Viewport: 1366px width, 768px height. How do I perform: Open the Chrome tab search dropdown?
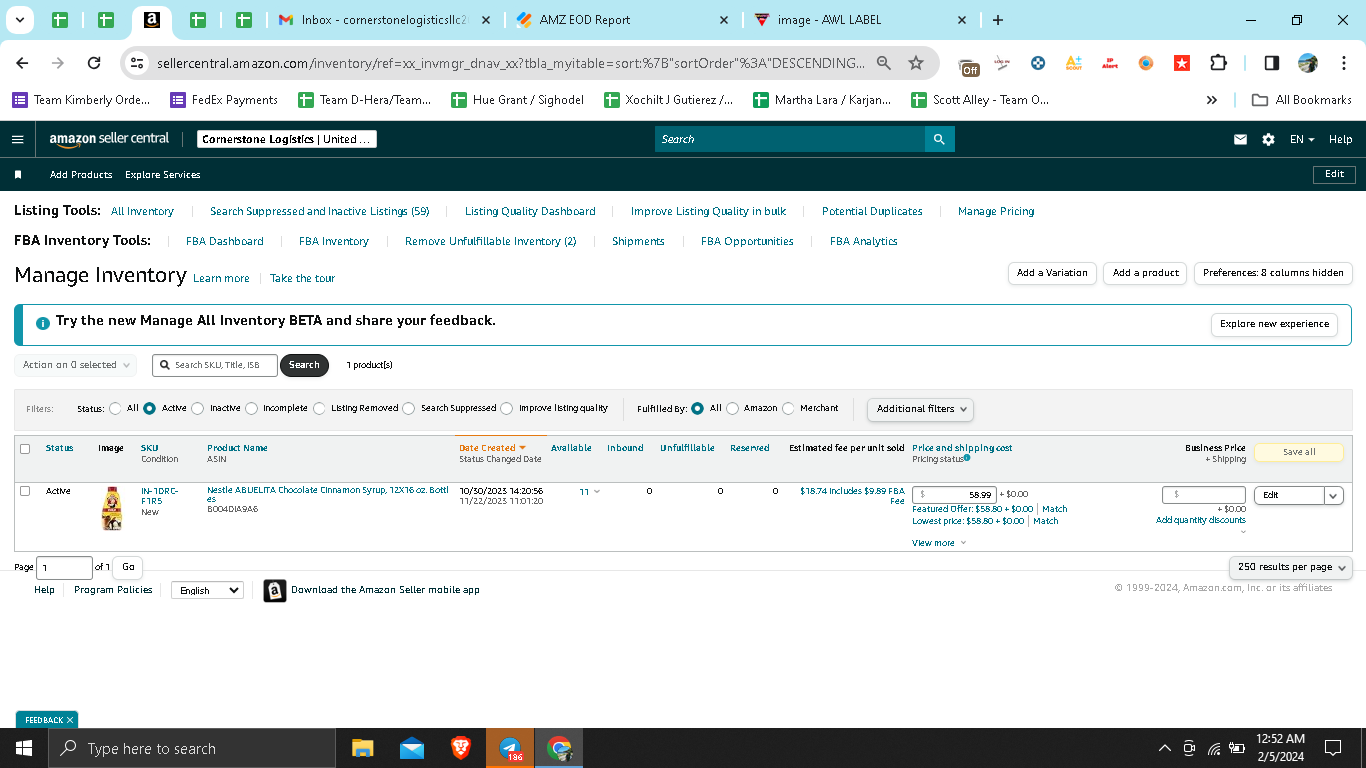click(x=20, y=20)
